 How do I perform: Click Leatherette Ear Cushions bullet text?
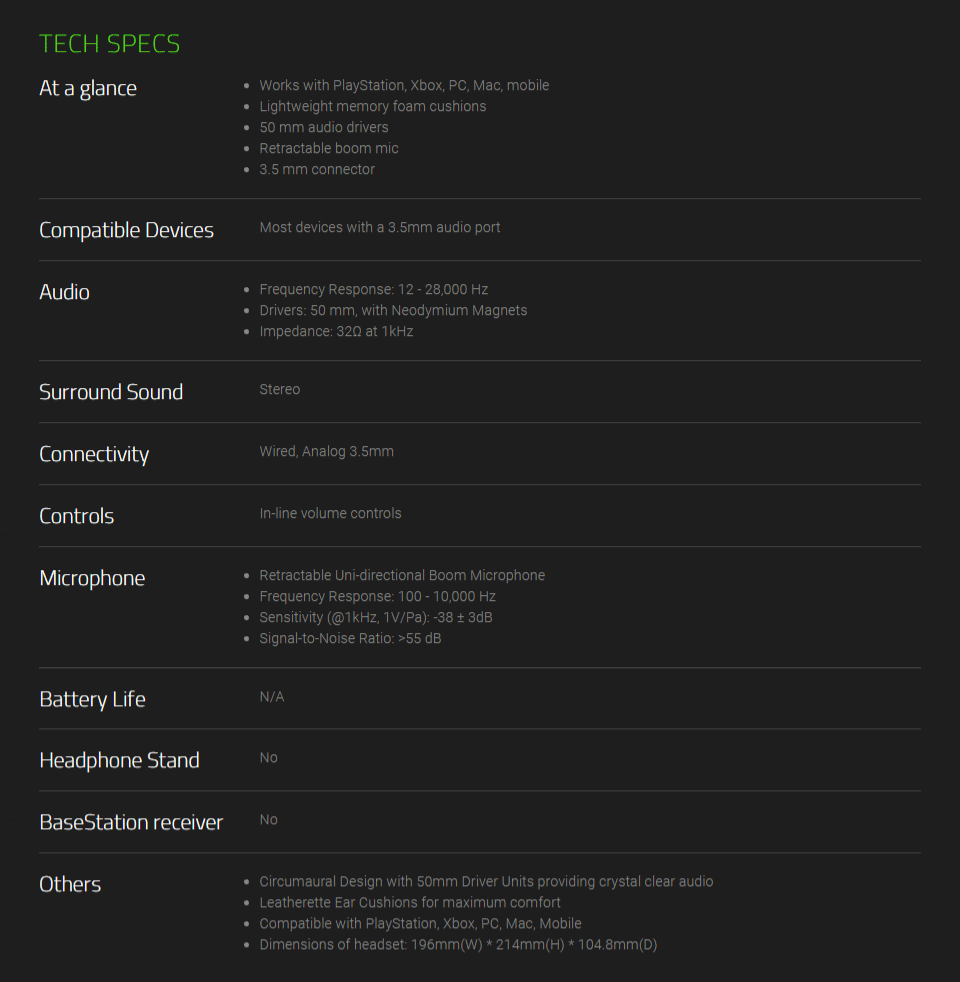(410, 902)
